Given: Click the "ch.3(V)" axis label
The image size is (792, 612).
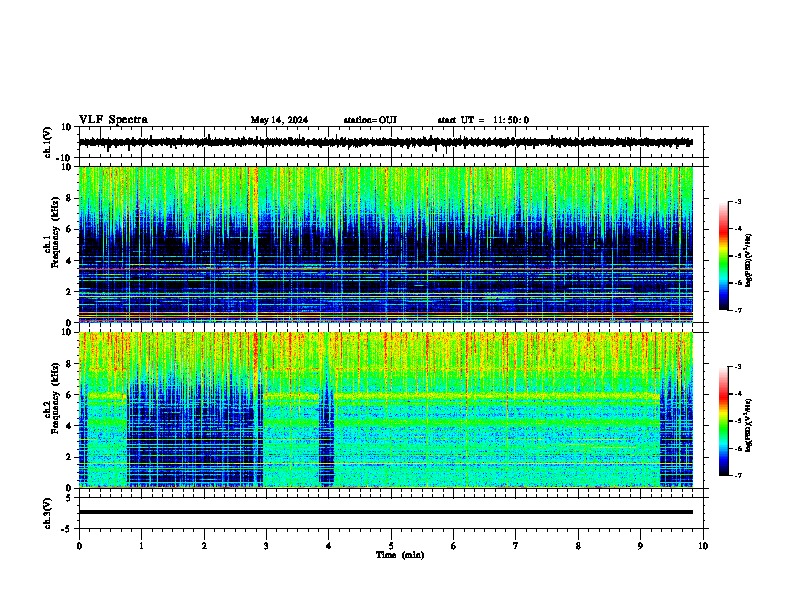Looking at the screenshot, I should pos(48,513).
